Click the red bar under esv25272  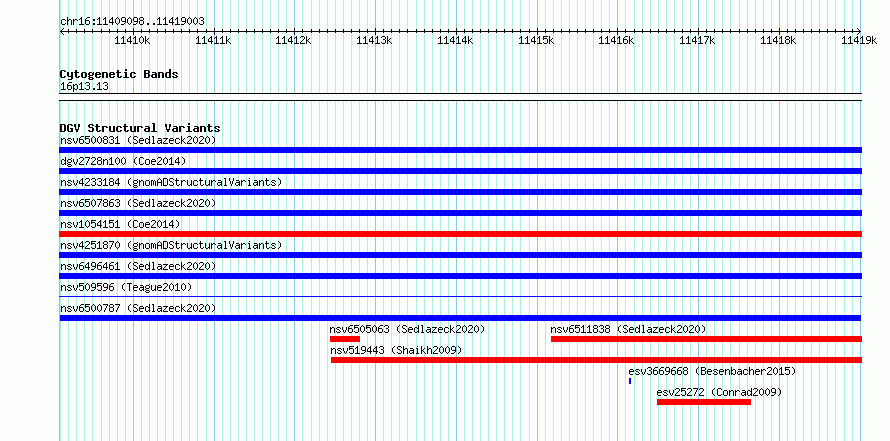pyautogui.click(x=704, y=402)
